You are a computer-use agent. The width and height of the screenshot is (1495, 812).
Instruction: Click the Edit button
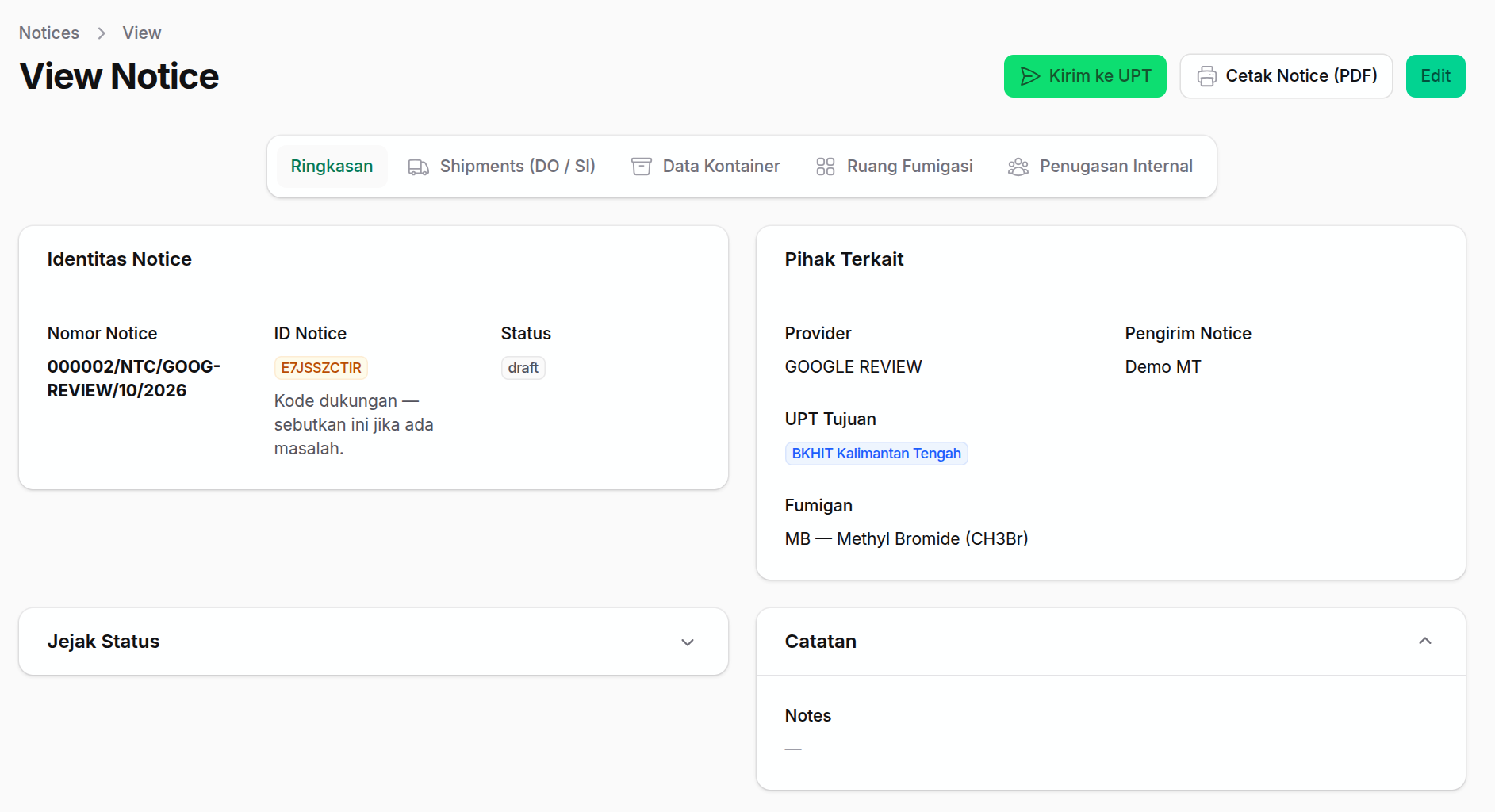click(x=1435, y=76)
